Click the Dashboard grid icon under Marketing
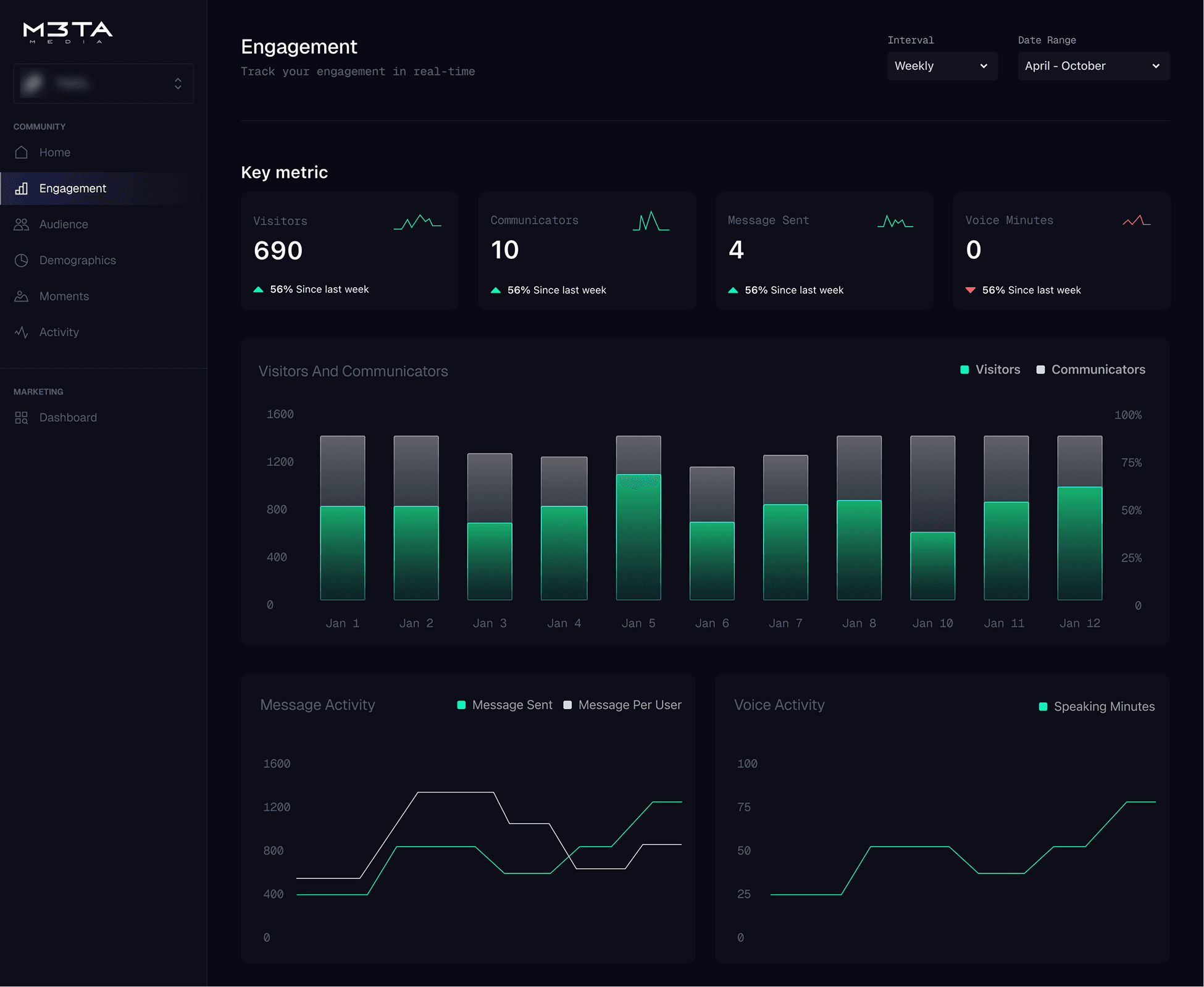The height and width of the screenshot is (987, 1204). 22,418
